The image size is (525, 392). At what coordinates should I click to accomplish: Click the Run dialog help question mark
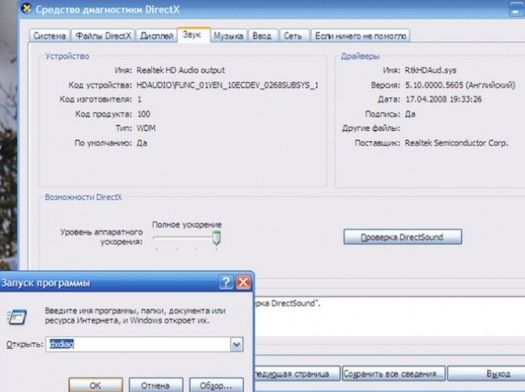coord(226,282)
